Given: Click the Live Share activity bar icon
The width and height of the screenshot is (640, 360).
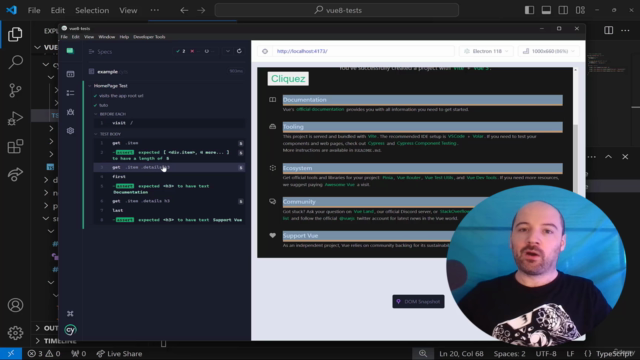Looking at the screenshot, I should tap(15, 174).
